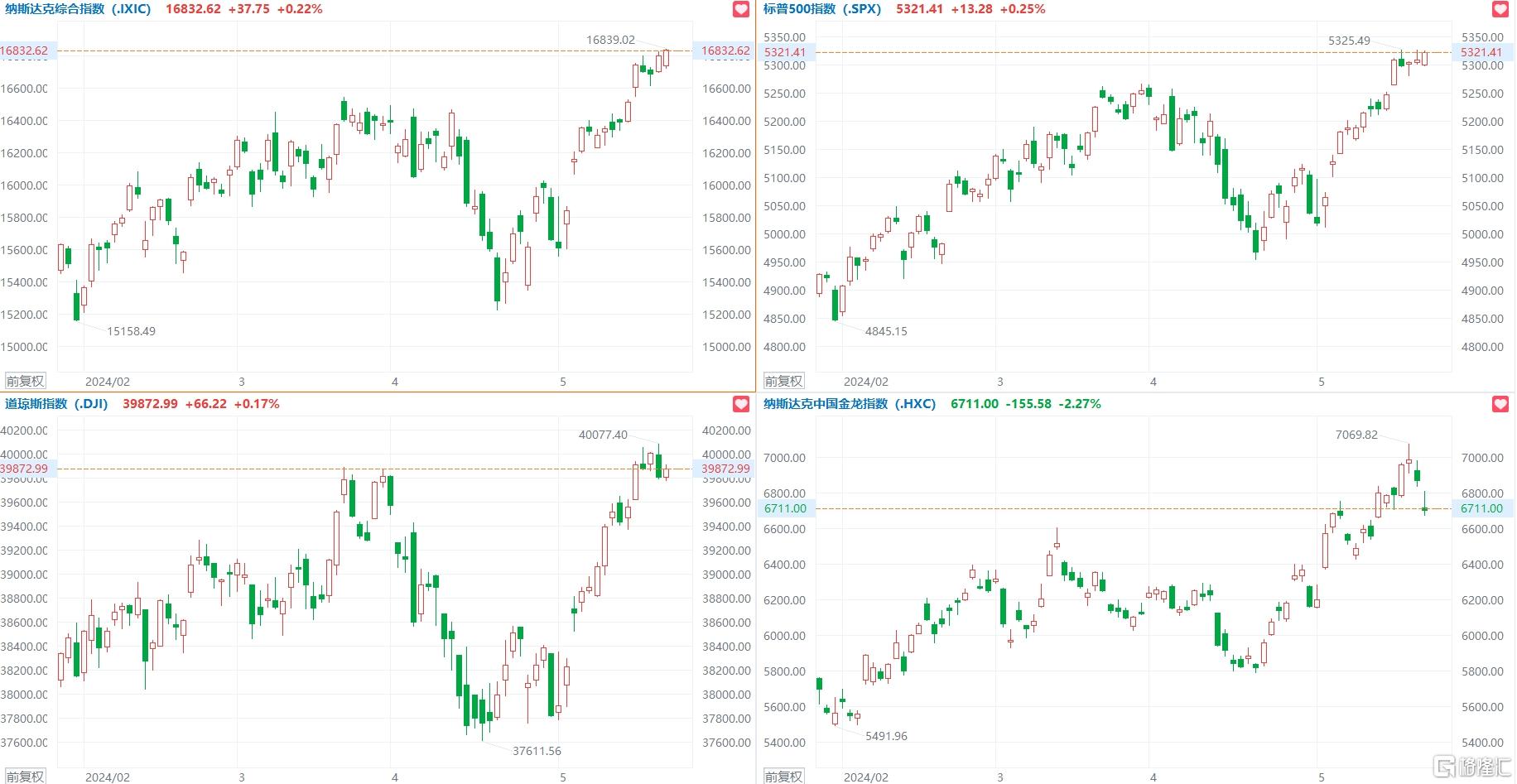Click the 40077.40 high label on DJI chart

603,435
